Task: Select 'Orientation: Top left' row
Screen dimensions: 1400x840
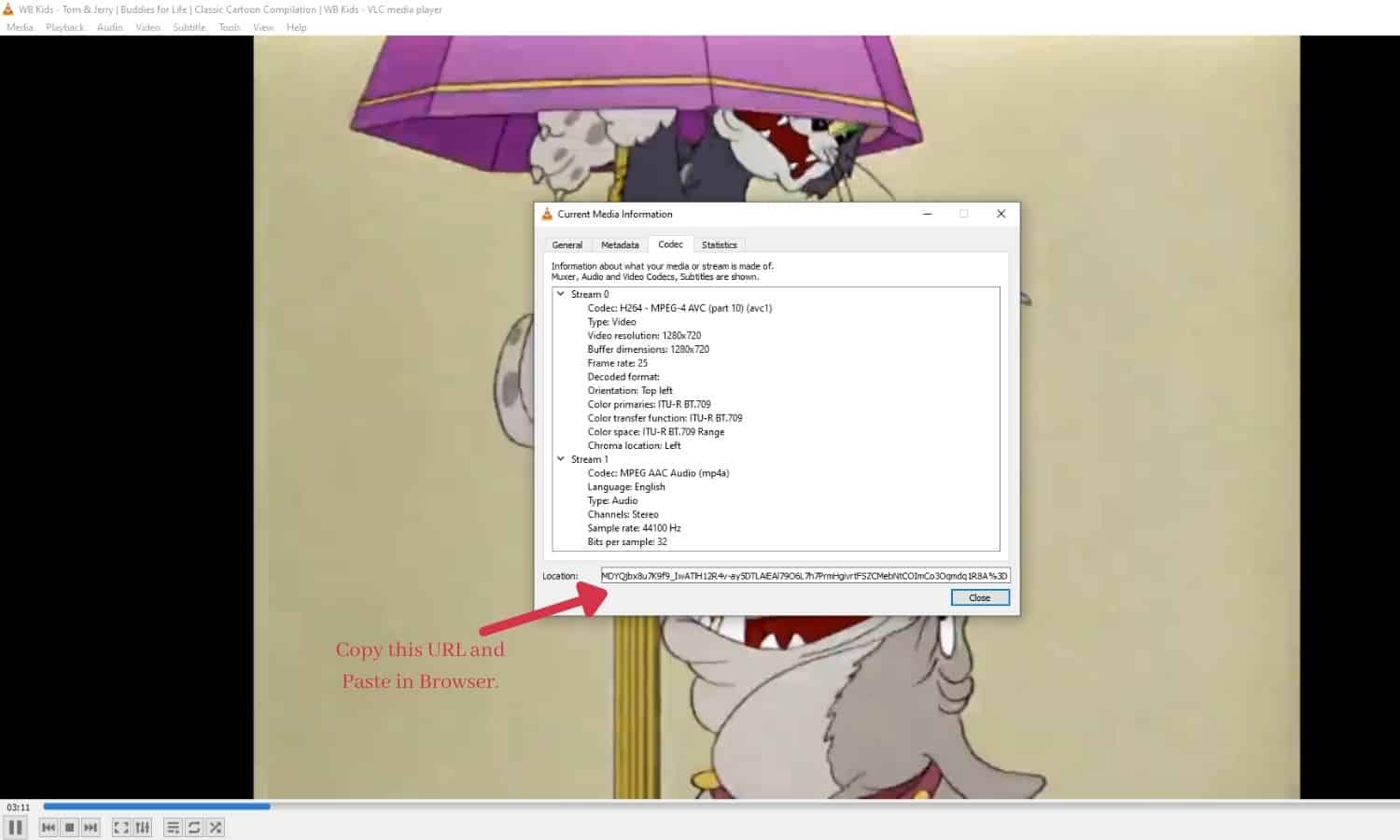Action: click(x=630, y=391)
